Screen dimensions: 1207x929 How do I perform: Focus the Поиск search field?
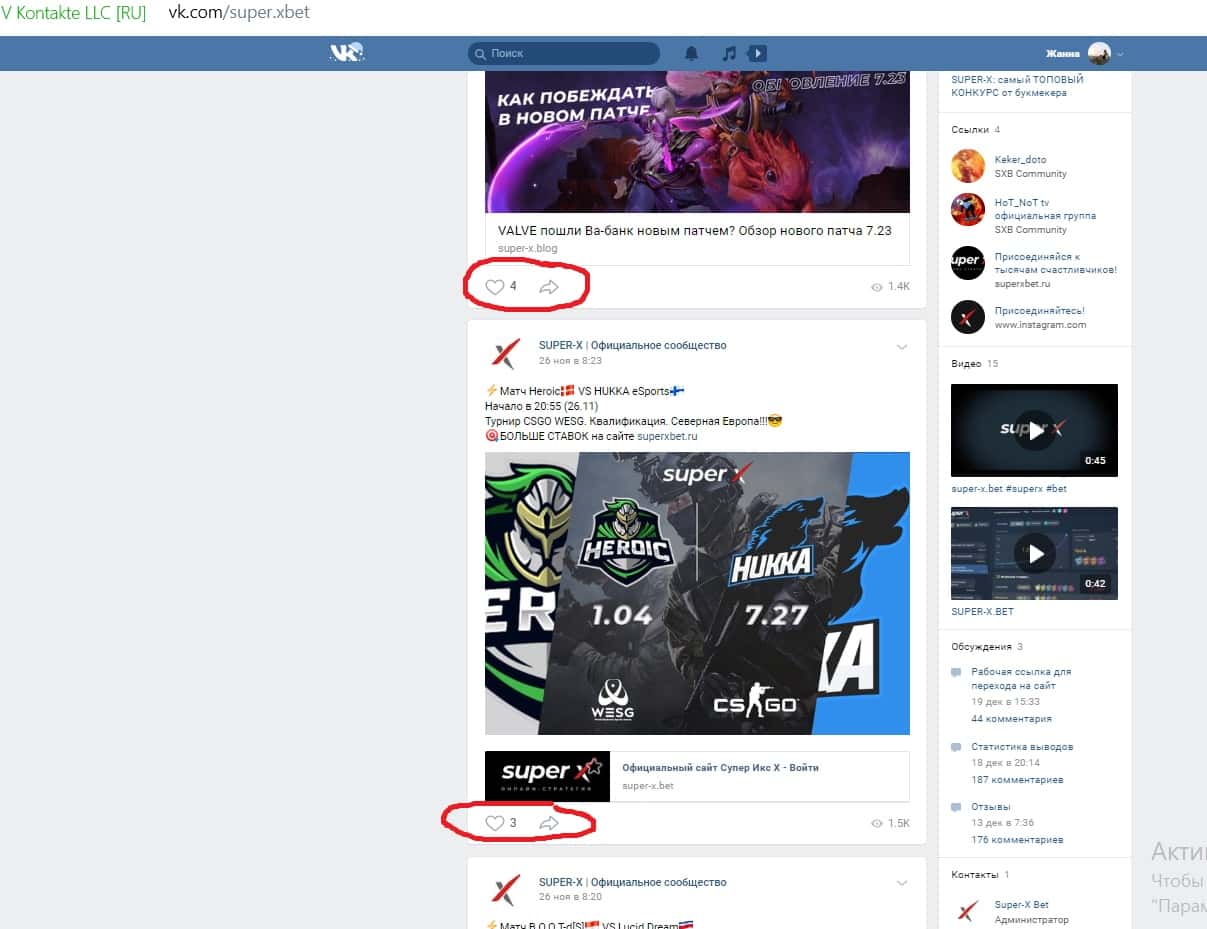pyautogui.click(x=564, y=53)
